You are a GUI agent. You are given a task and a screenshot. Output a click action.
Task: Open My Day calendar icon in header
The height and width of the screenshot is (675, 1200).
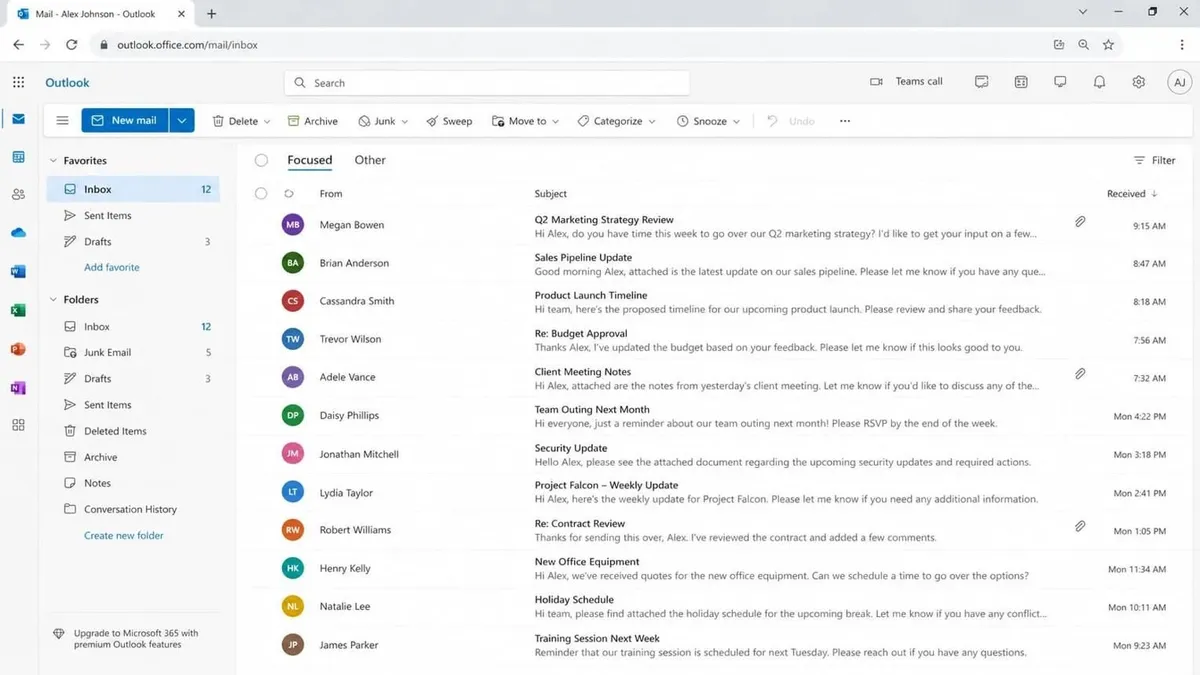(1021, 82)
